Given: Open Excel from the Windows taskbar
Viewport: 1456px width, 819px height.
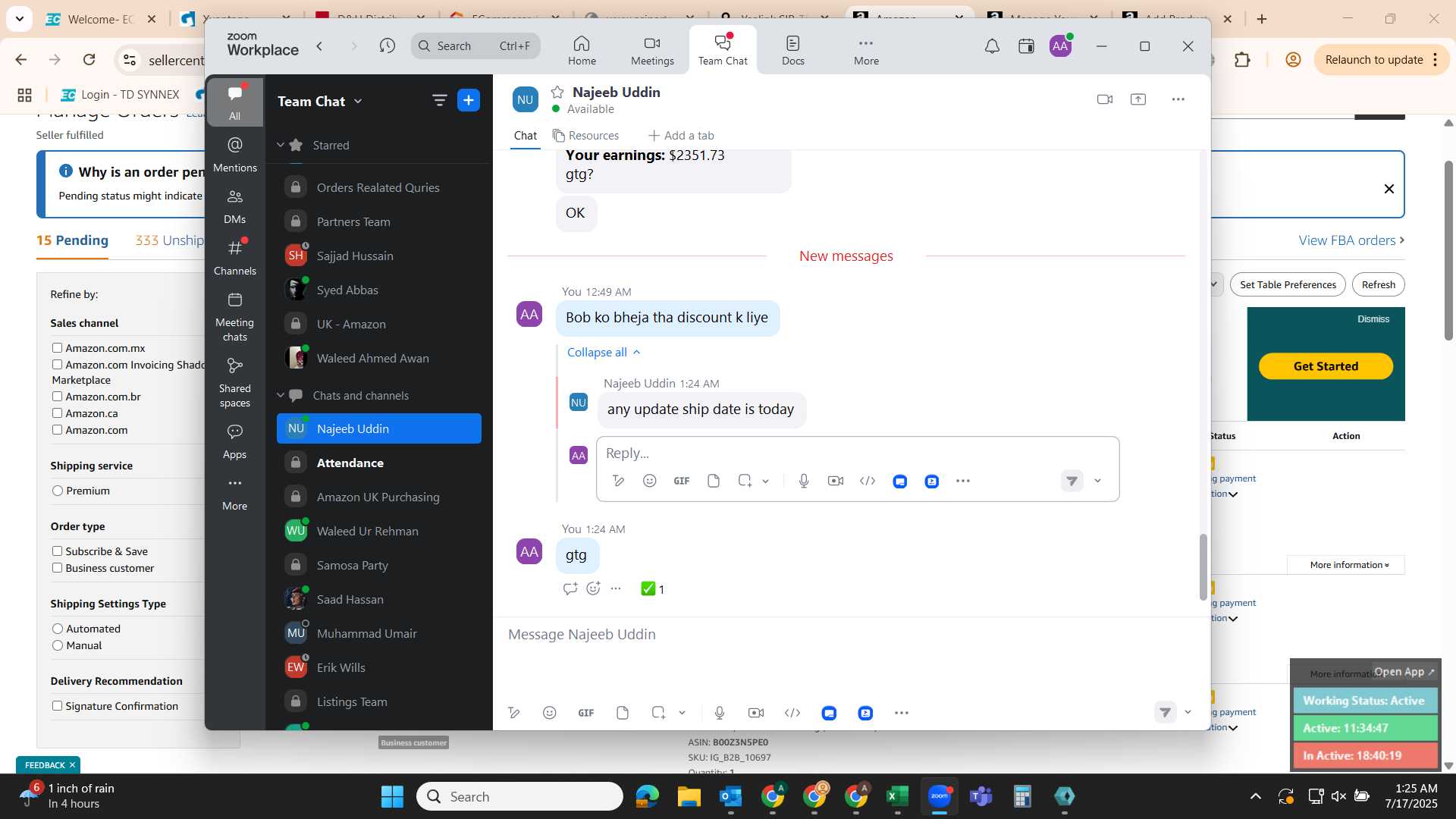Looking at the screenshot, I should [x=897, y=796].
